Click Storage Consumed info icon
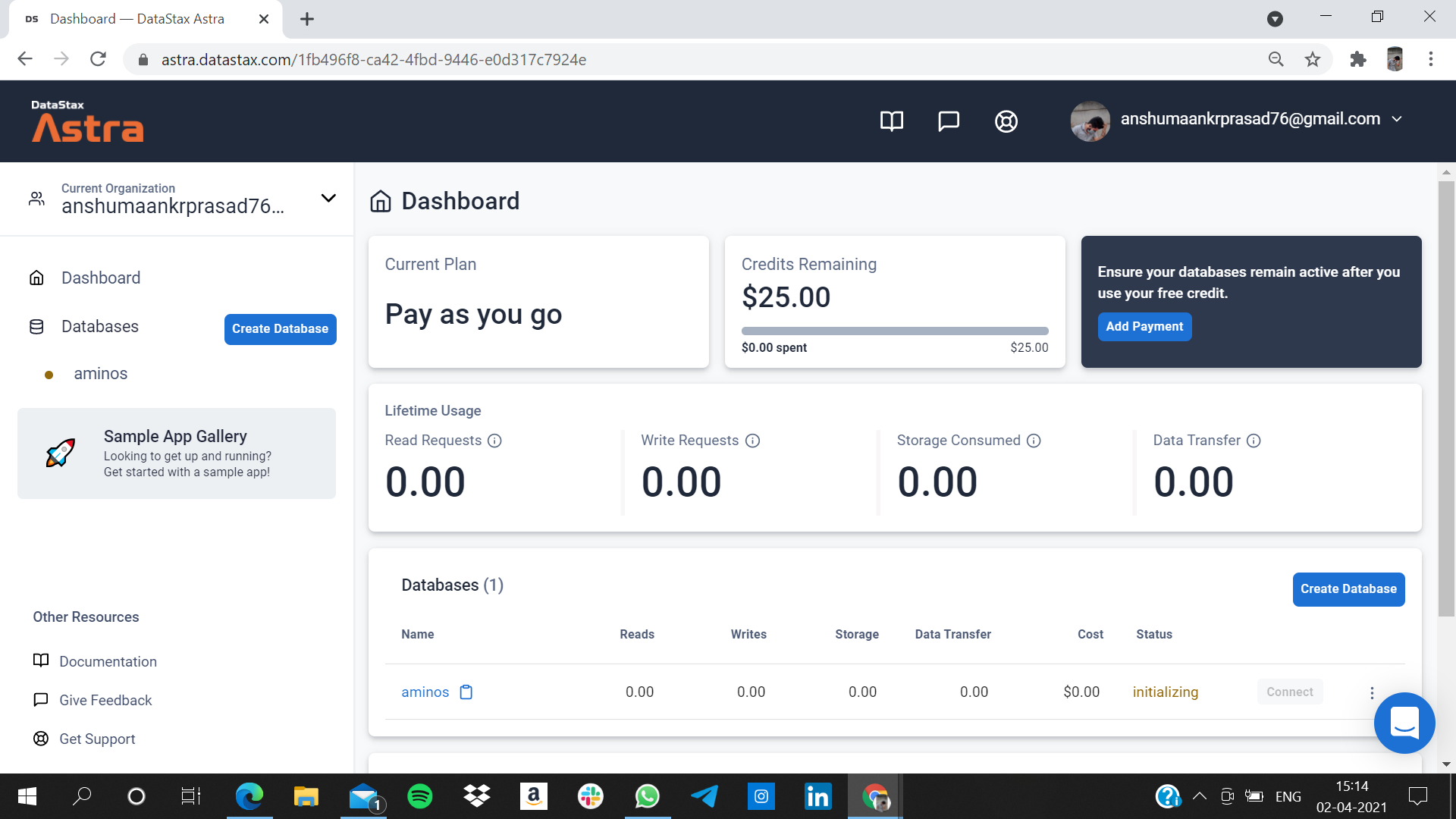The height and width of the screenshot is (819, 1456). [1034, 441]
